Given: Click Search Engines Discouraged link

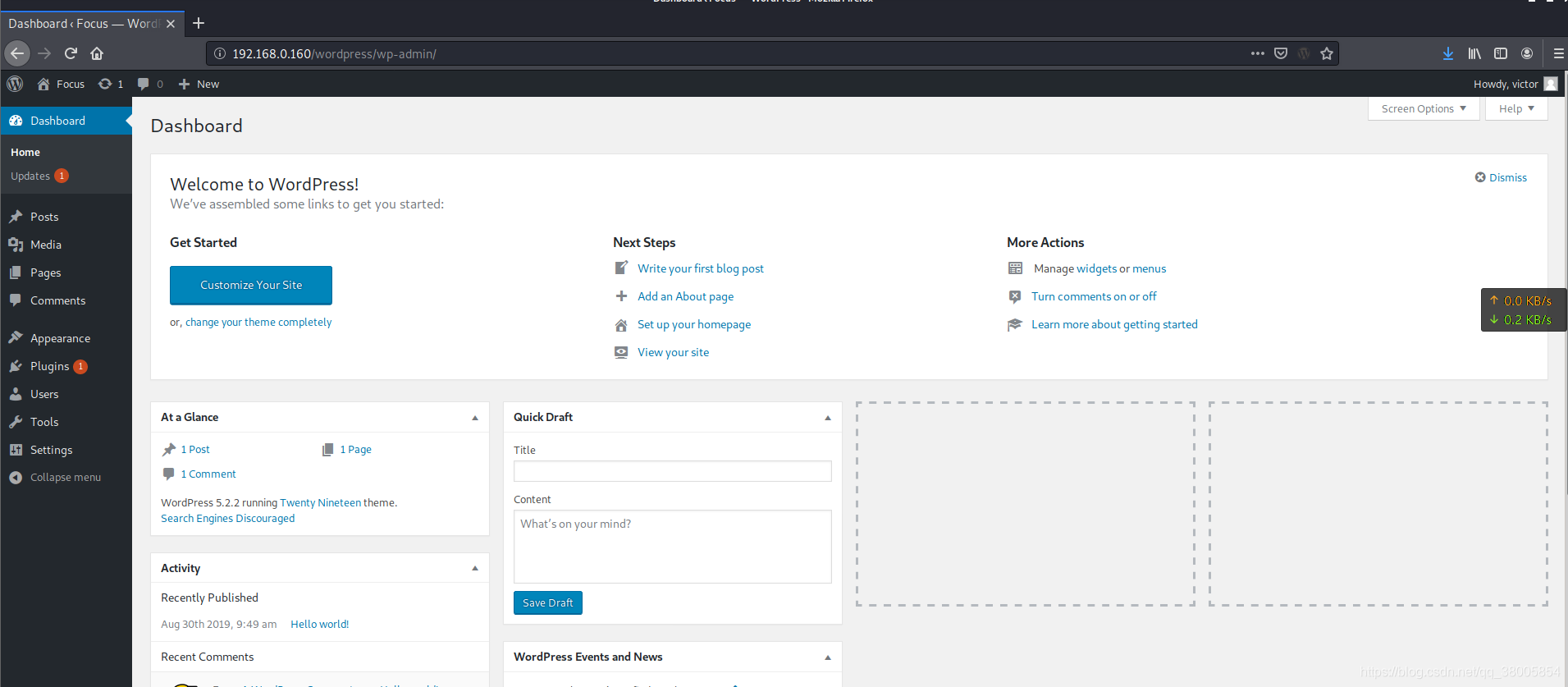Looking at the screenshot, I should [x=228, y=518].
